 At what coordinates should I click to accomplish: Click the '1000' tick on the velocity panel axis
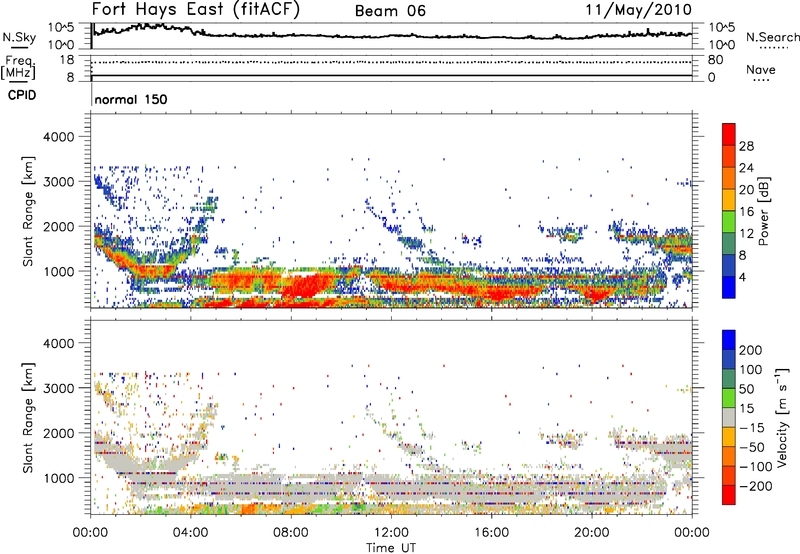58,478
